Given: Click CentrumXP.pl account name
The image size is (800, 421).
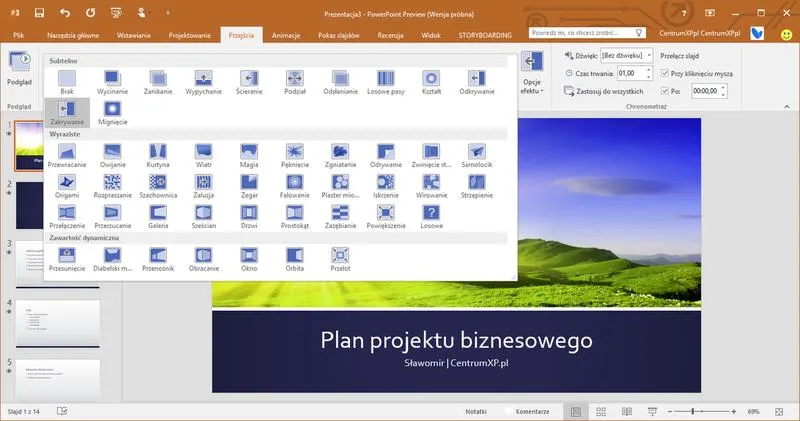Looking at the screenshot, I should click(699, 34).
